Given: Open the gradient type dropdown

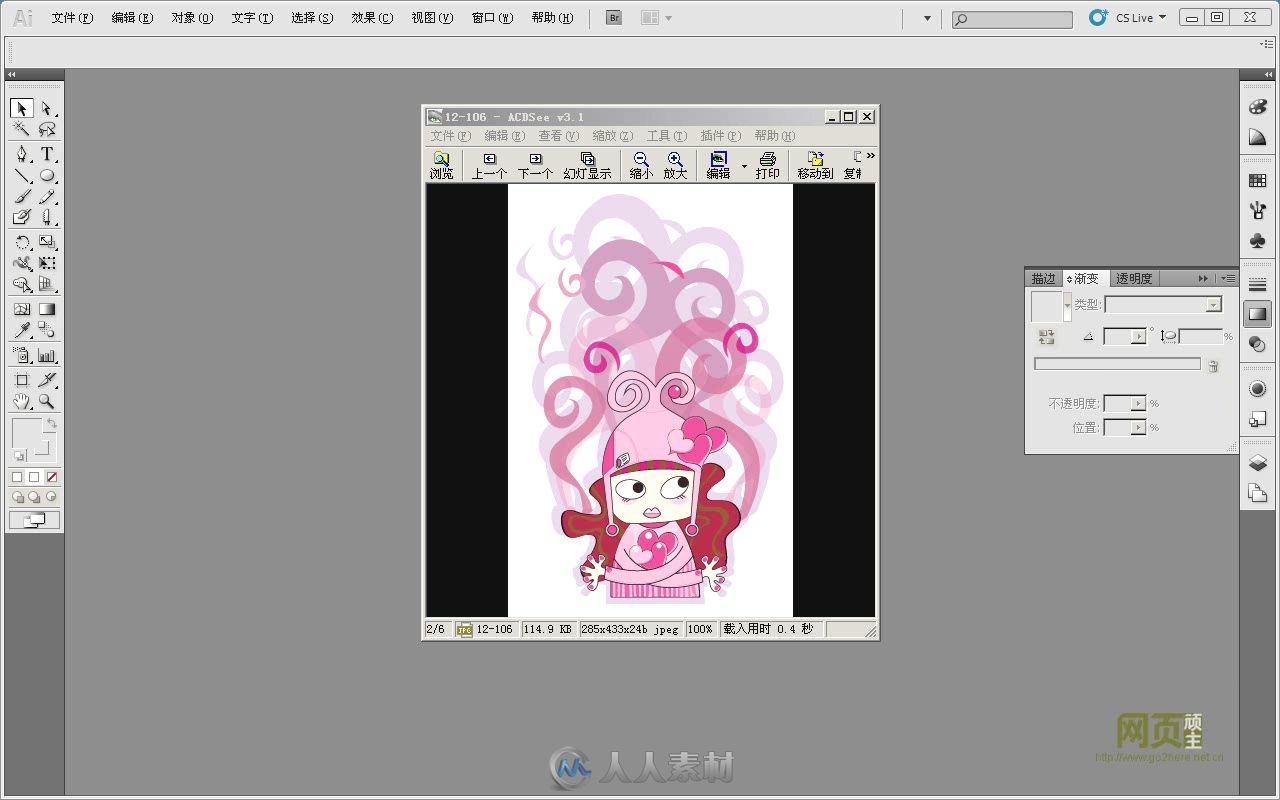Looking at the screenshot, I should coord(1214,305).
